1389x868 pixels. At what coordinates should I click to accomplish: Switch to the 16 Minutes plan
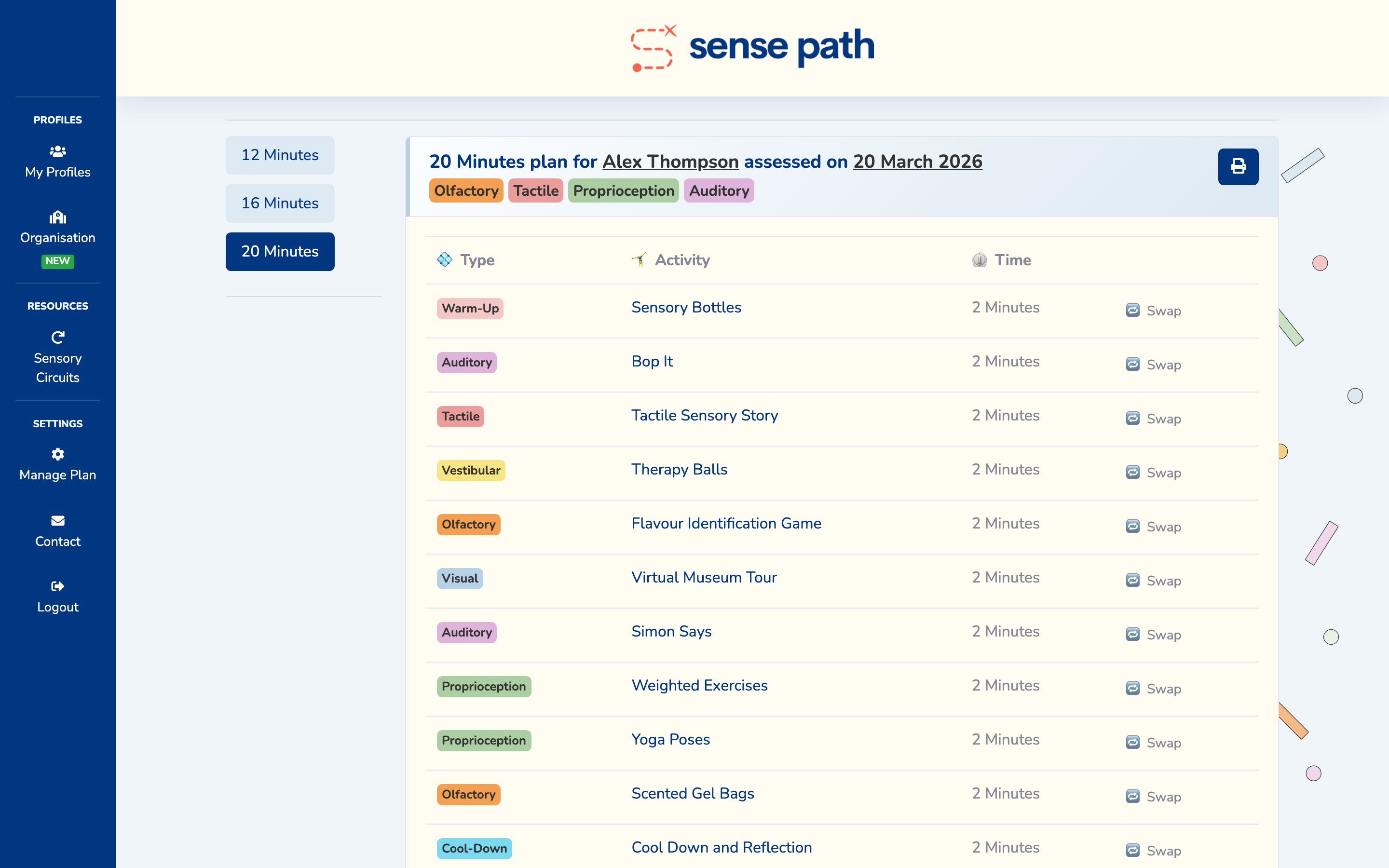pyautogui.click(x=280, y=203)
